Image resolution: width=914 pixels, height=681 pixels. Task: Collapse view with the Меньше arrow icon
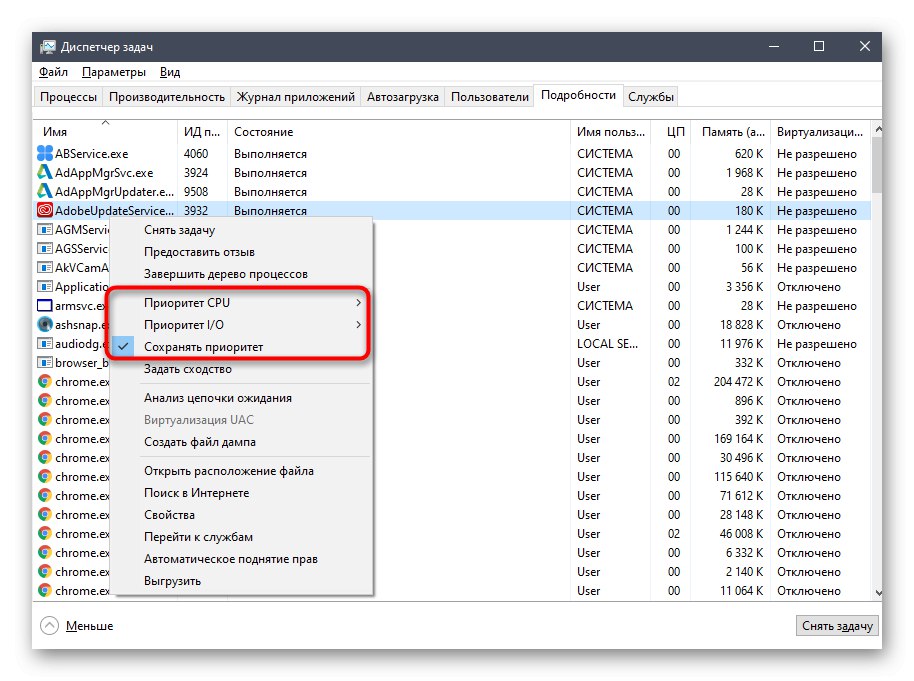(x=50, y=626)
